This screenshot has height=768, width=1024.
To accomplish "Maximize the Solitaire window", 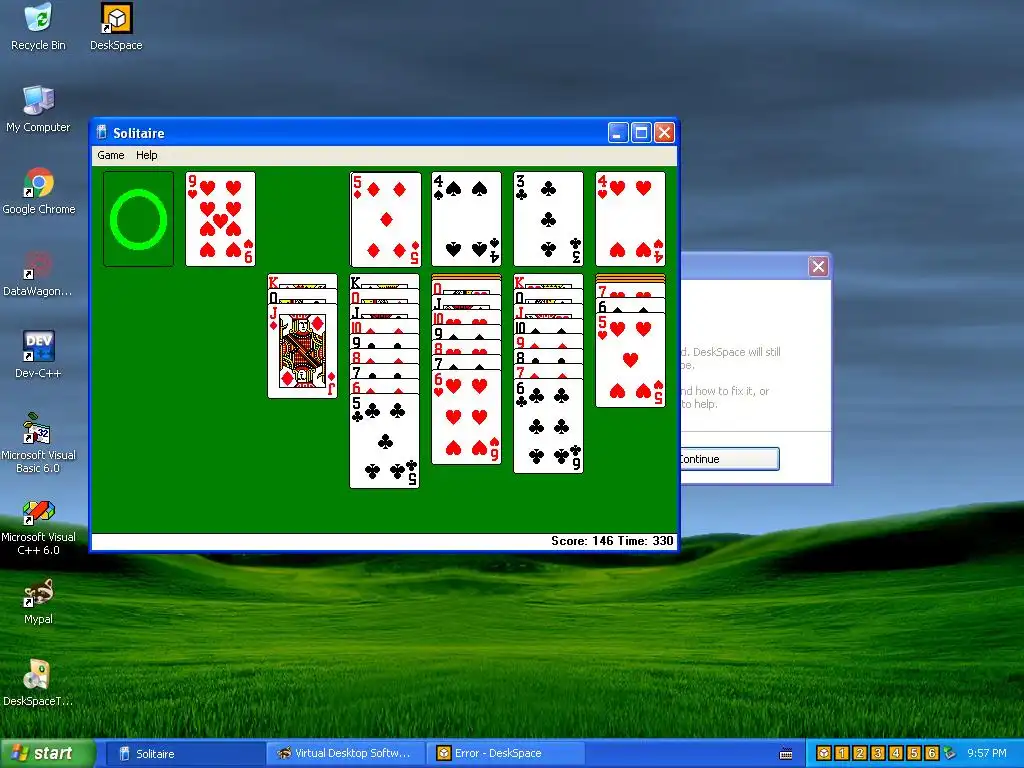I will pyautogui.click(x=641, y=133).
